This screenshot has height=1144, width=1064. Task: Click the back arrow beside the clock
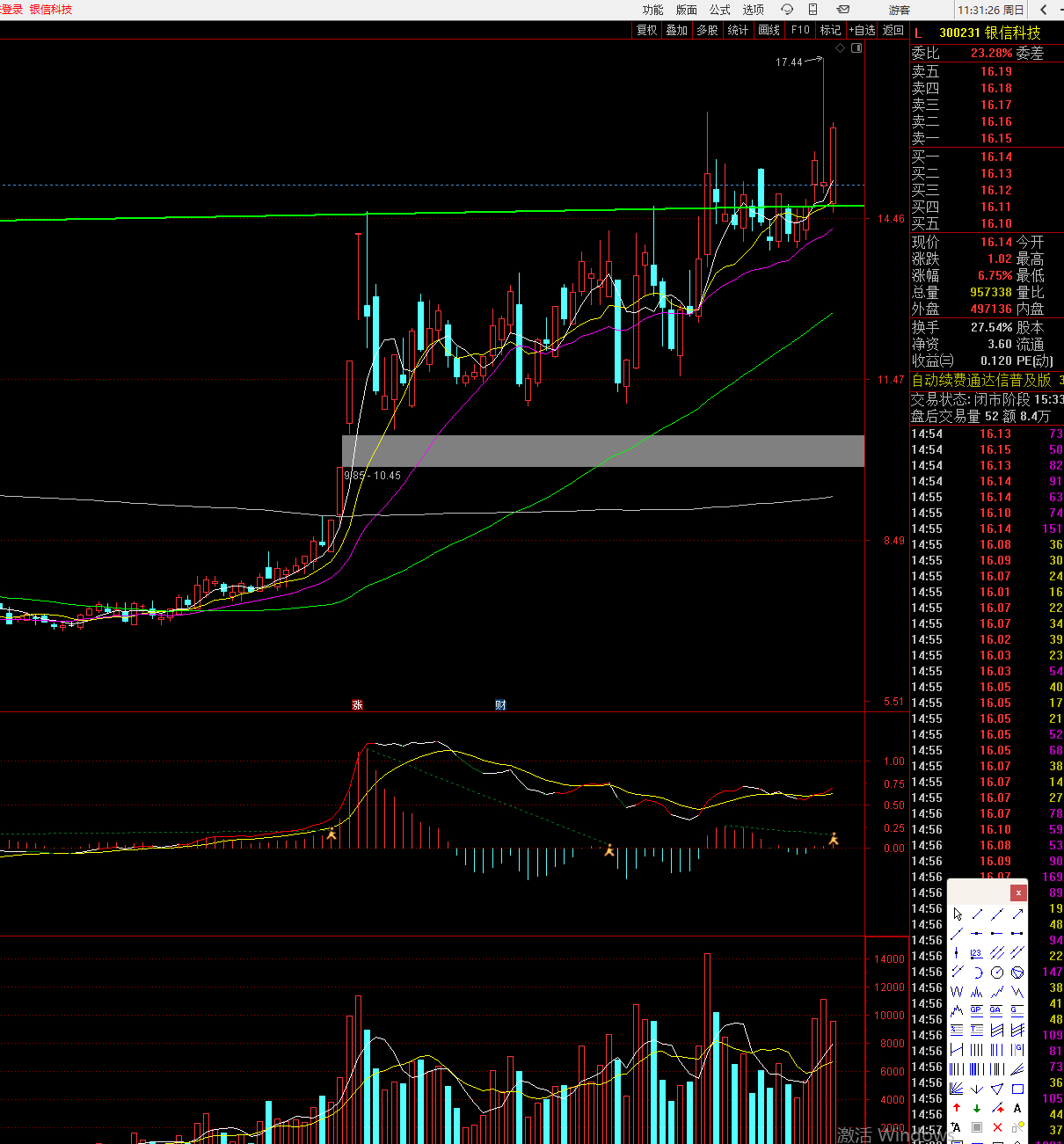1044,10
